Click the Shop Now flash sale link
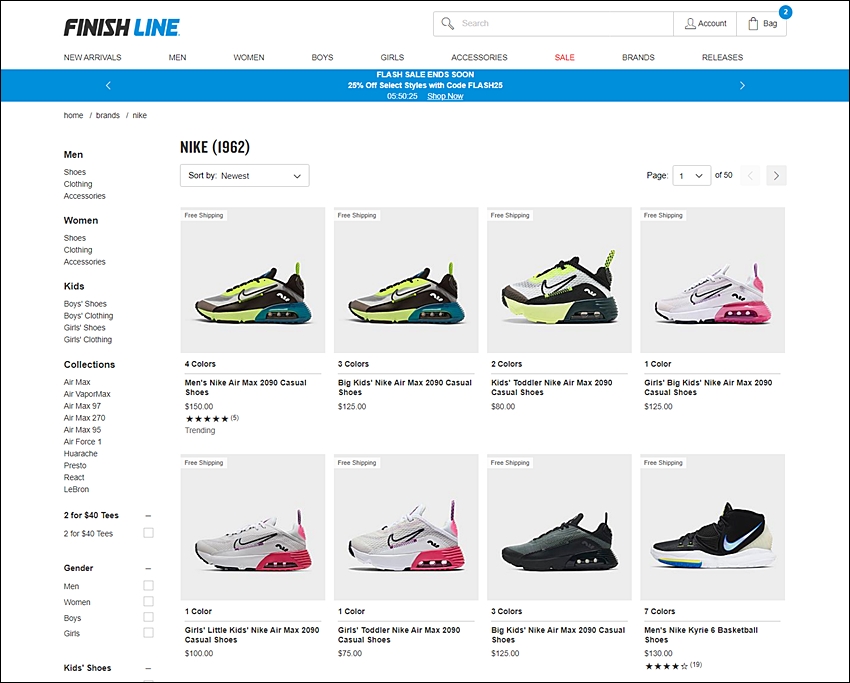The height and width of the screenshot is (683, 850). click(x=445, y=96)
